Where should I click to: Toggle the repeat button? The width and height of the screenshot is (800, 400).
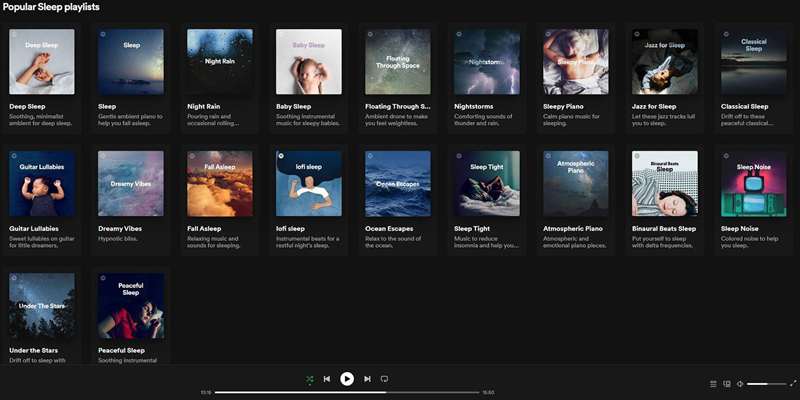pyautogui.click(x=385, y=379)
